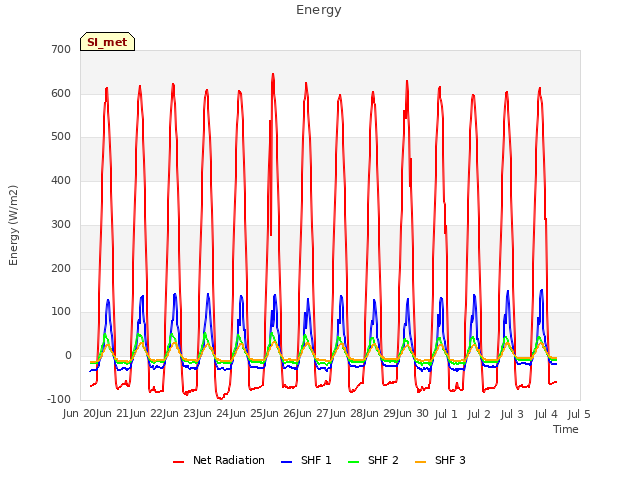Viewport: 640px width, 480px height.
Task: Click the green SHF 2 legend swatch
Action: 353,462
